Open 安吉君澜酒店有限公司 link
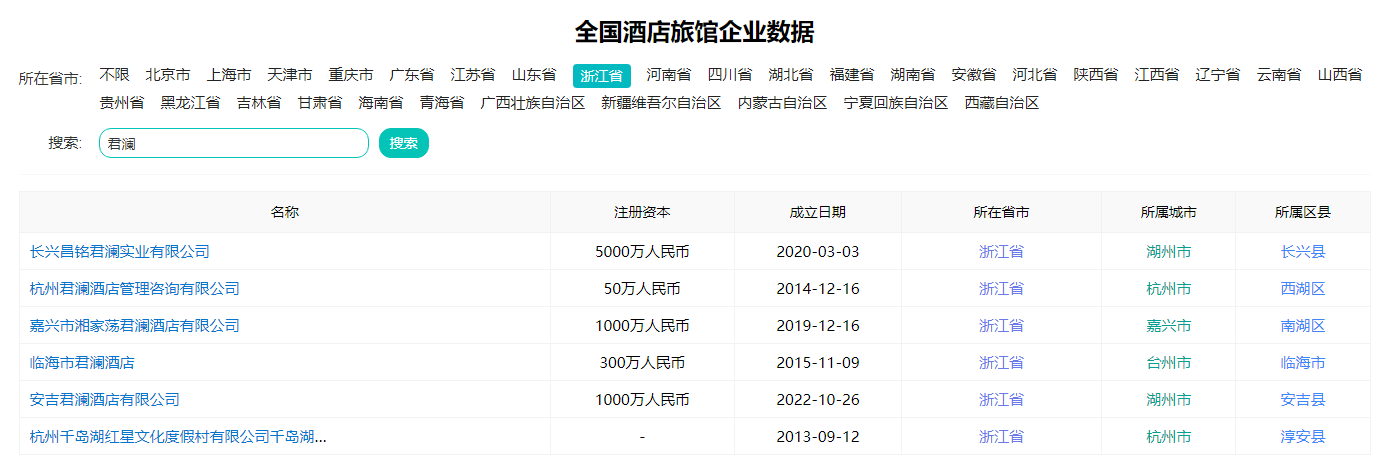The width and height of the screenshot is (1385, 464). (105, 399)
